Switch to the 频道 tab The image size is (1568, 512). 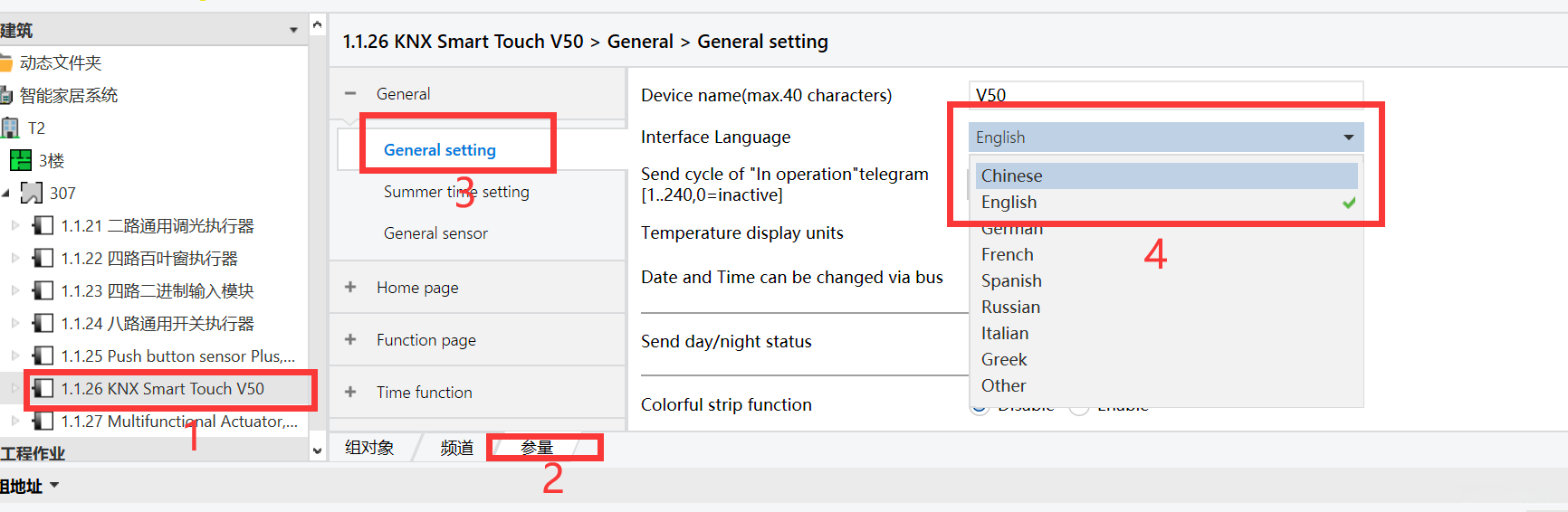pos(457,448)
